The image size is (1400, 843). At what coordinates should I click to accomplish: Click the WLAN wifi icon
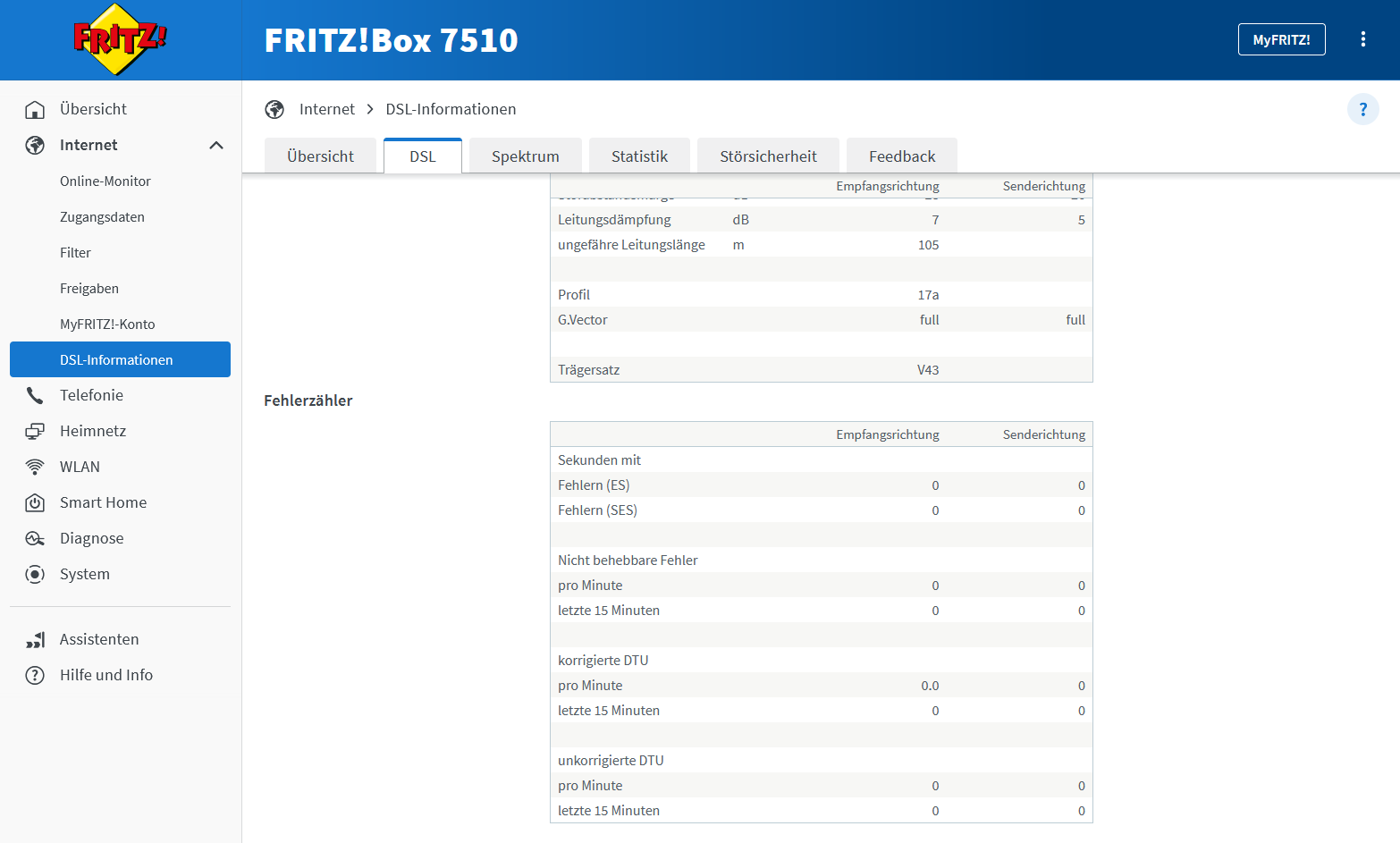(x=35, y=467)
